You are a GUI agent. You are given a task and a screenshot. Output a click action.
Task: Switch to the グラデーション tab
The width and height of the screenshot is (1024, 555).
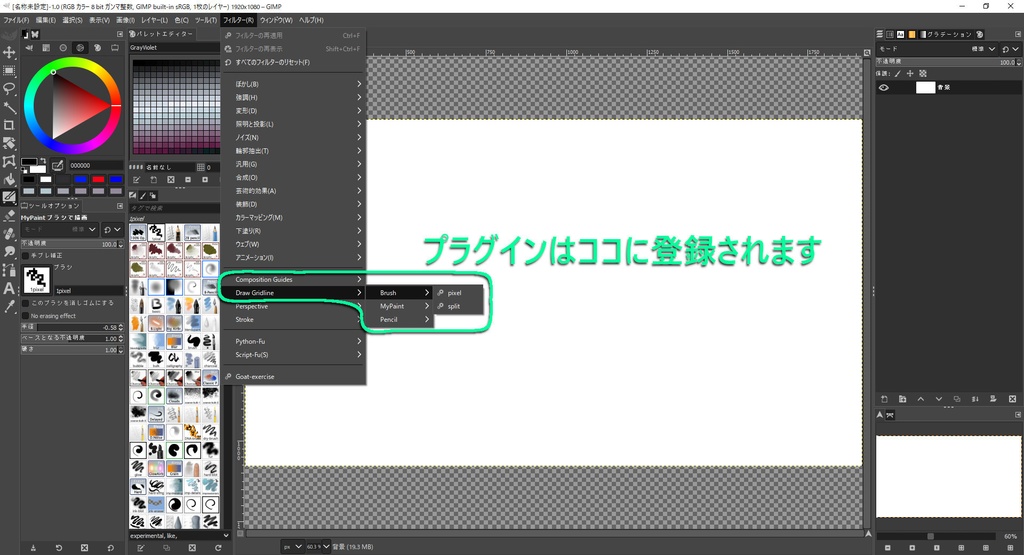click(x=948, y=34)
